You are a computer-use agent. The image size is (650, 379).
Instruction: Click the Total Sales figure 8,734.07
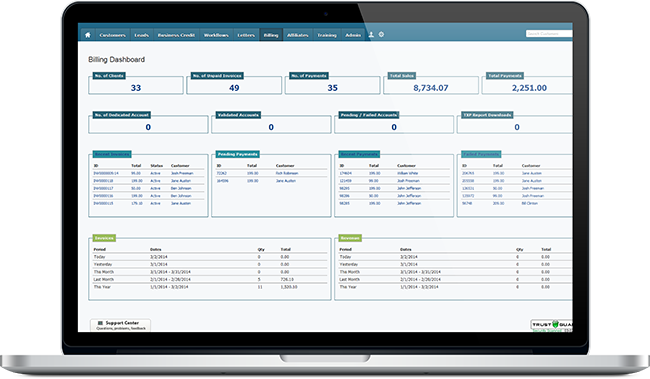point(431,88)
